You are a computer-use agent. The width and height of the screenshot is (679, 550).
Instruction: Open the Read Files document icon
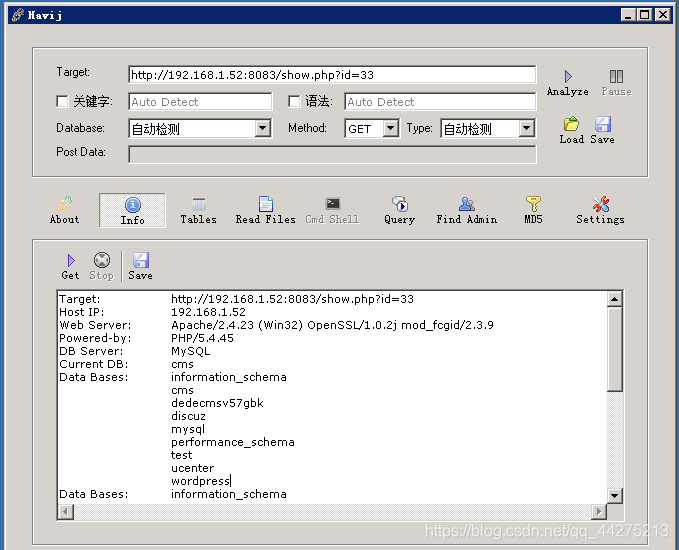[x=265, y=204]
